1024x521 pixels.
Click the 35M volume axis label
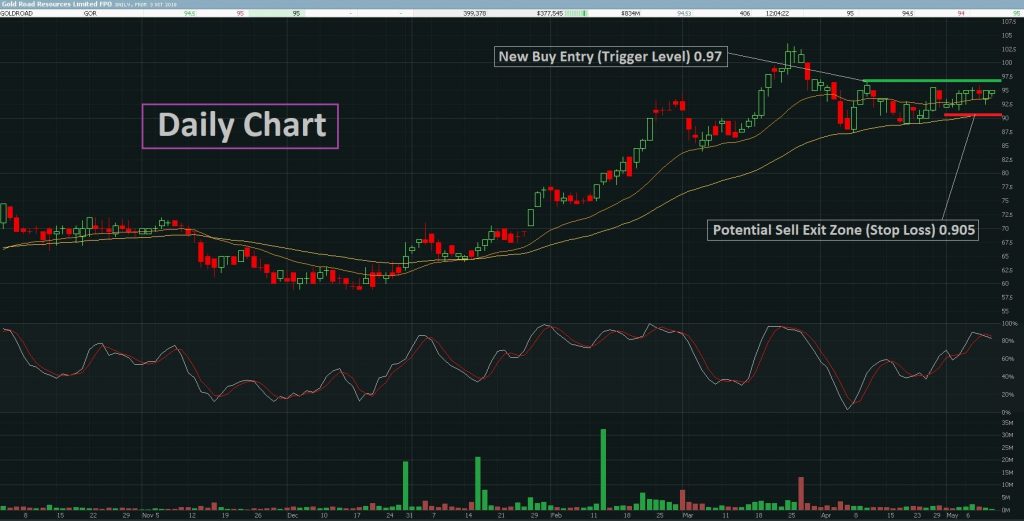tap(1007, 423)
